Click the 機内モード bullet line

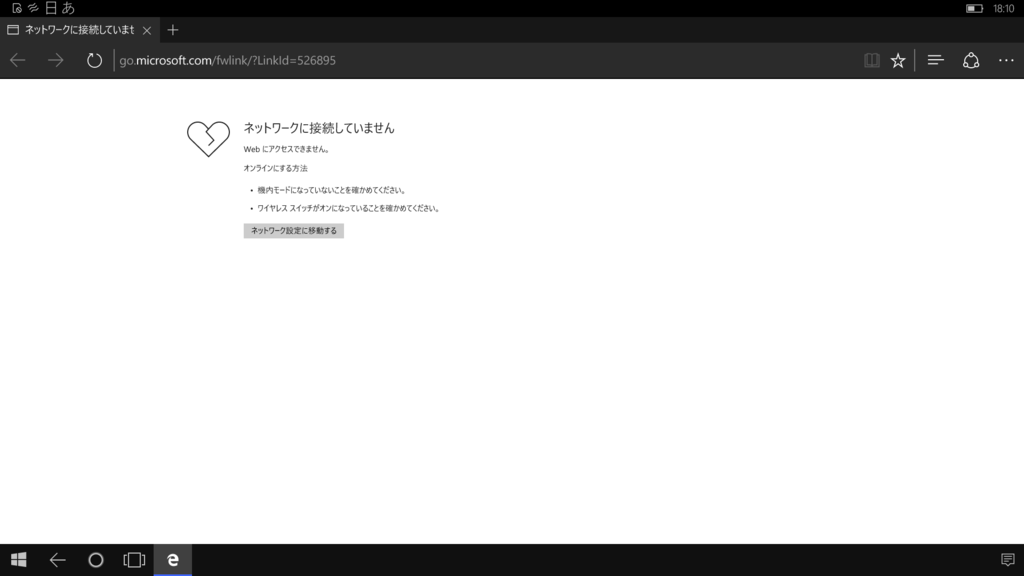pyautogui.click(x=332, y=190)
